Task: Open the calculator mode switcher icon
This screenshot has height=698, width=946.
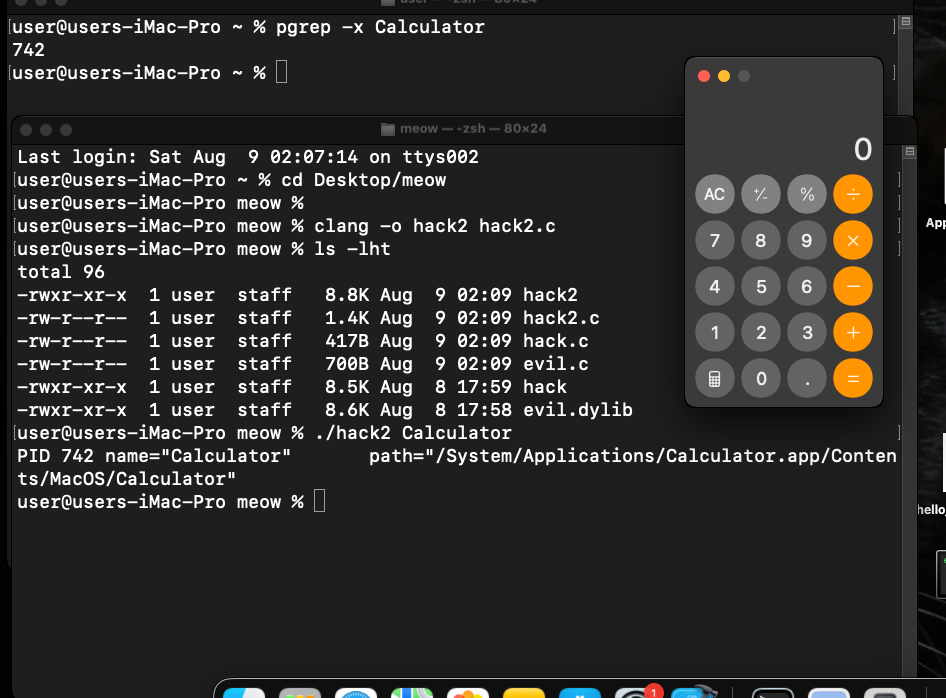Action: pos(714,378)
